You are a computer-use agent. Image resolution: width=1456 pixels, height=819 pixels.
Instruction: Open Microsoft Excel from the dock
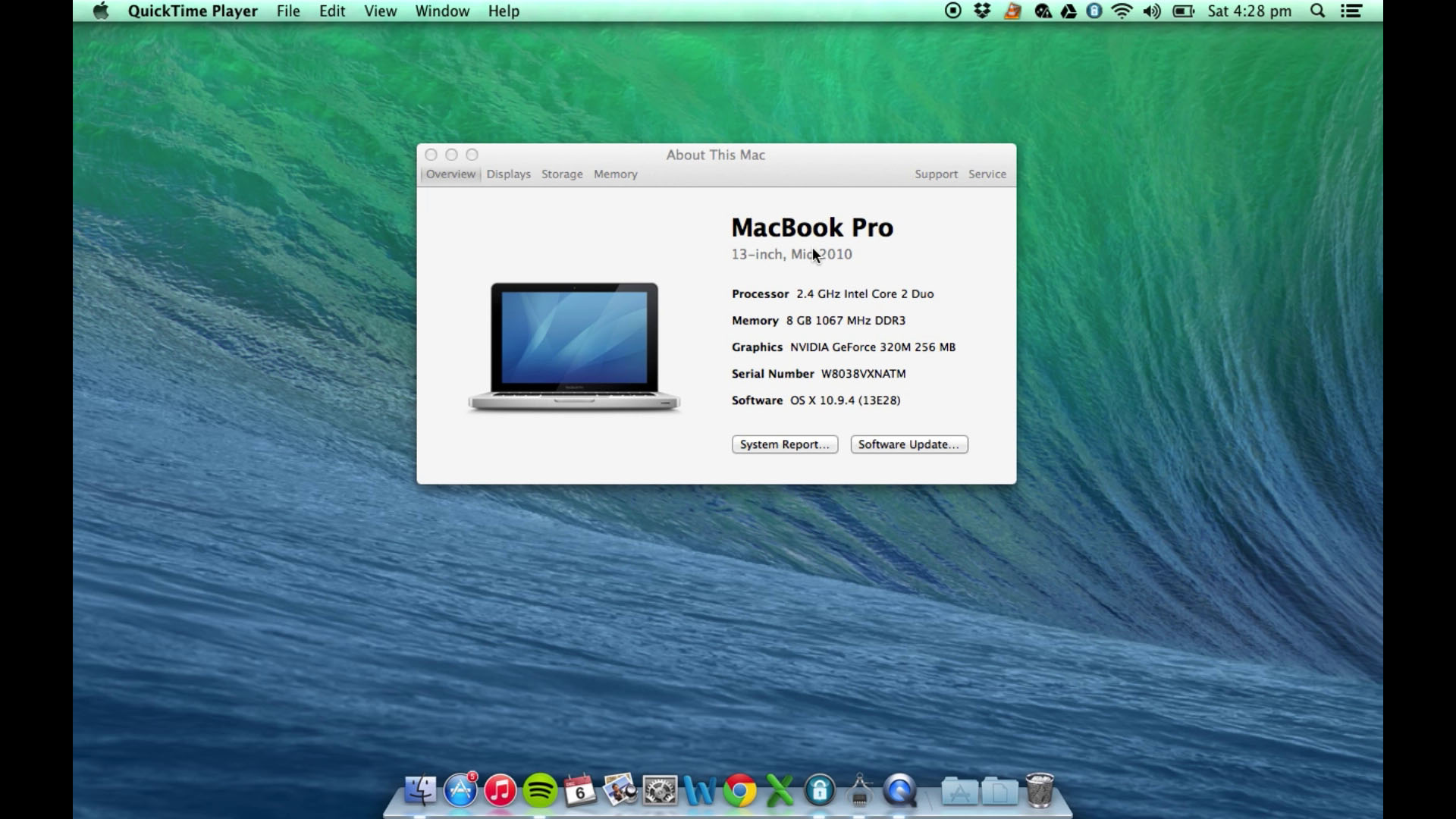[780, 791]
